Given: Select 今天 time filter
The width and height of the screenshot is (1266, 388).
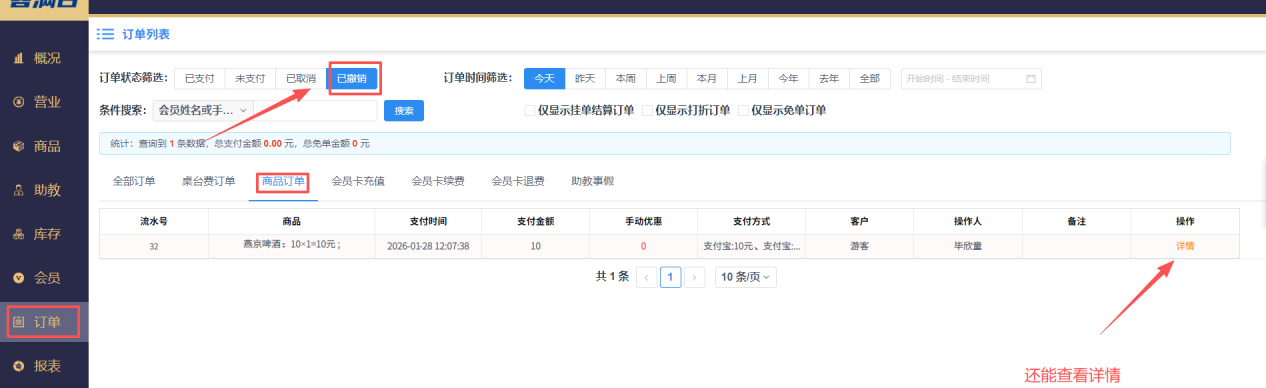Looking at the screenshot, I should [544, 78].
